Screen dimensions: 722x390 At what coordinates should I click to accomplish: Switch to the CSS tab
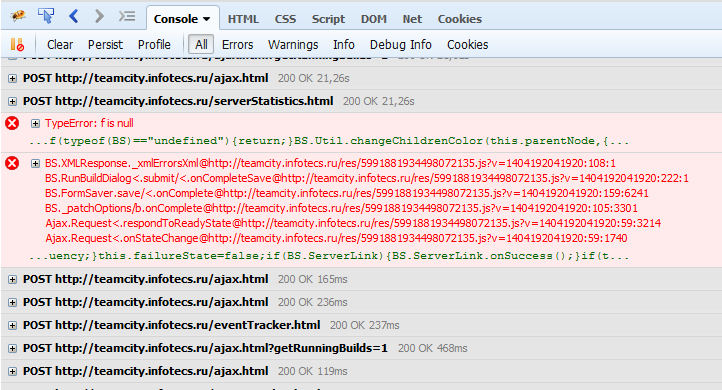tap(285, 19)
